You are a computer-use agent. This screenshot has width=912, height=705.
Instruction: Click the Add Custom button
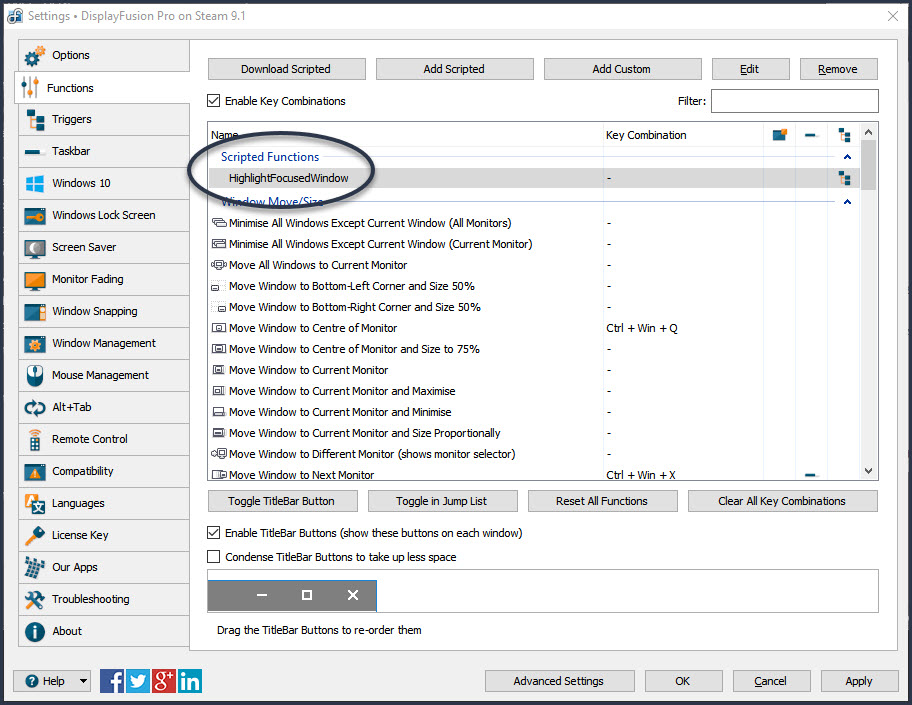tap(622, 69)
